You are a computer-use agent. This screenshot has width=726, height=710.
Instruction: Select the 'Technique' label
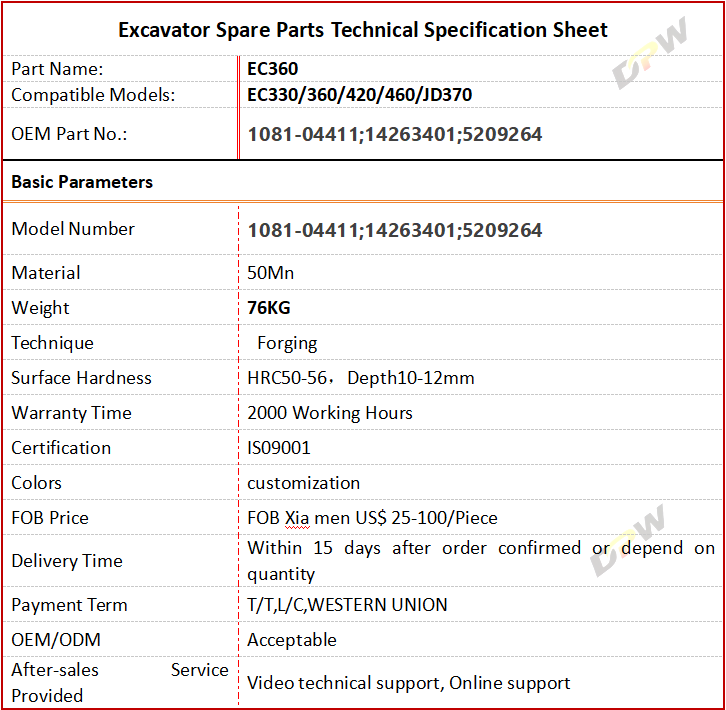(52, 344)
